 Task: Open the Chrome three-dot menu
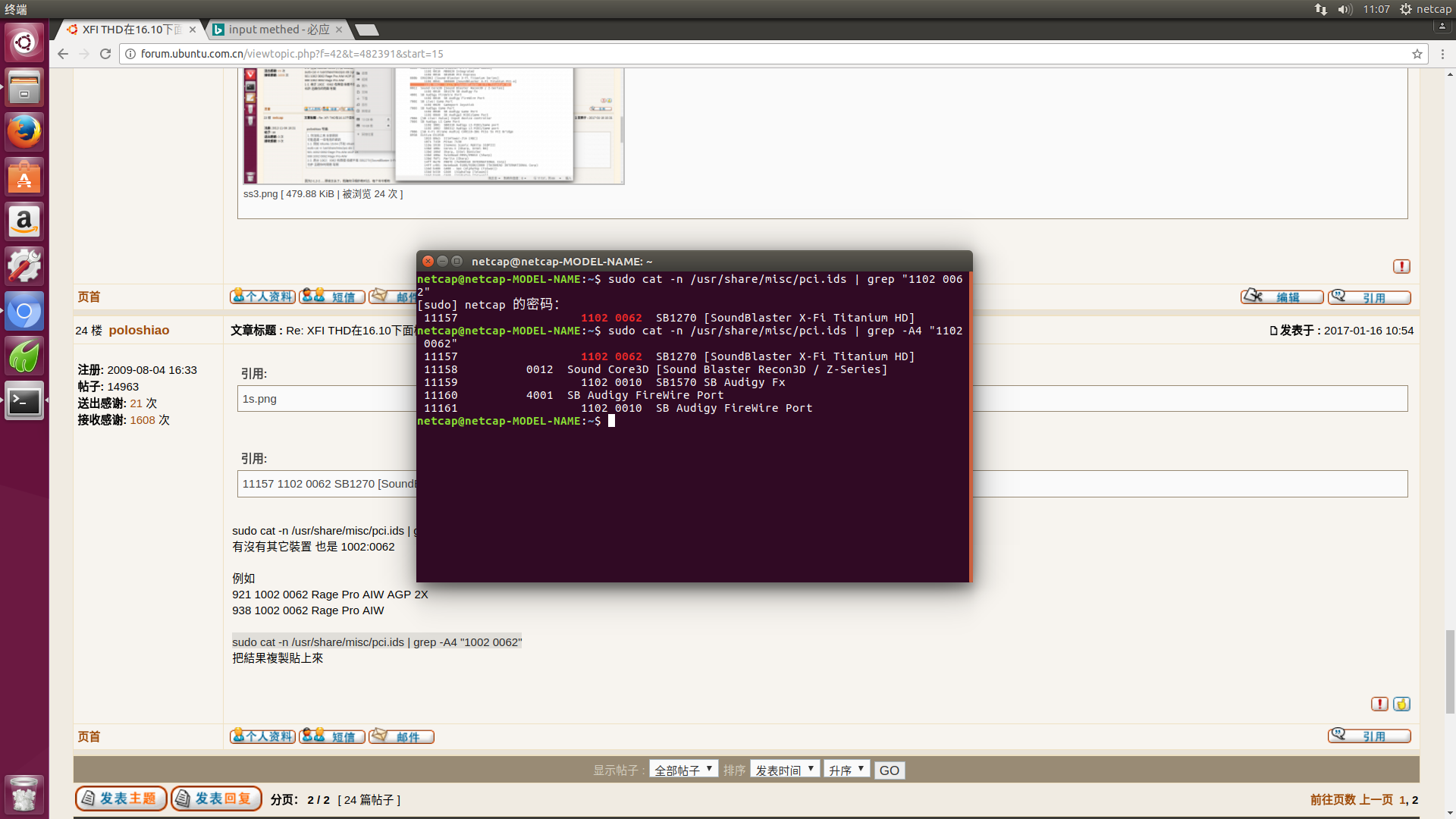(x=1442, y=54)
